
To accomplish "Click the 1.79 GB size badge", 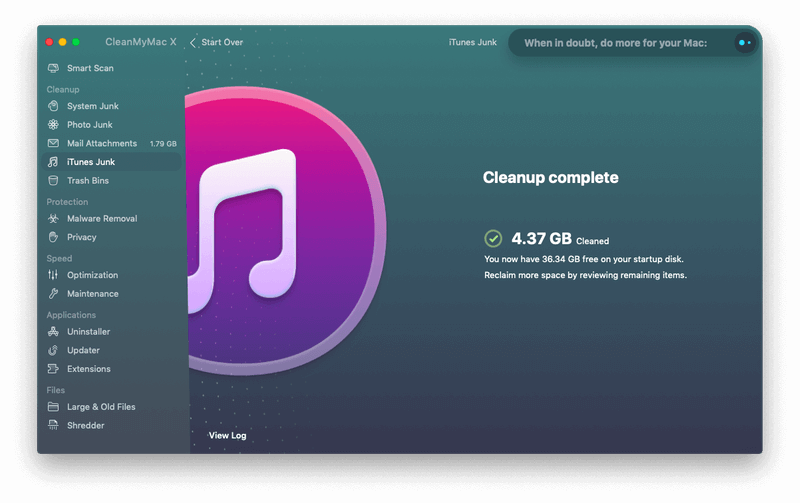I will coord(163,144).
